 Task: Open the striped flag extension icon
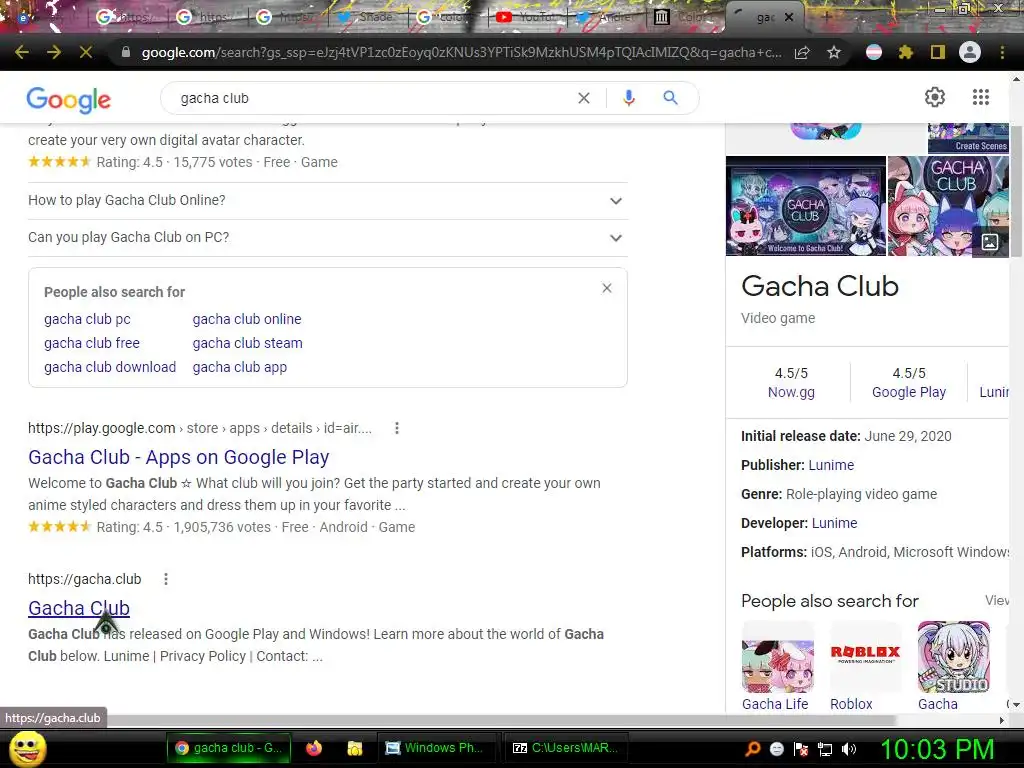pos(874,52)
